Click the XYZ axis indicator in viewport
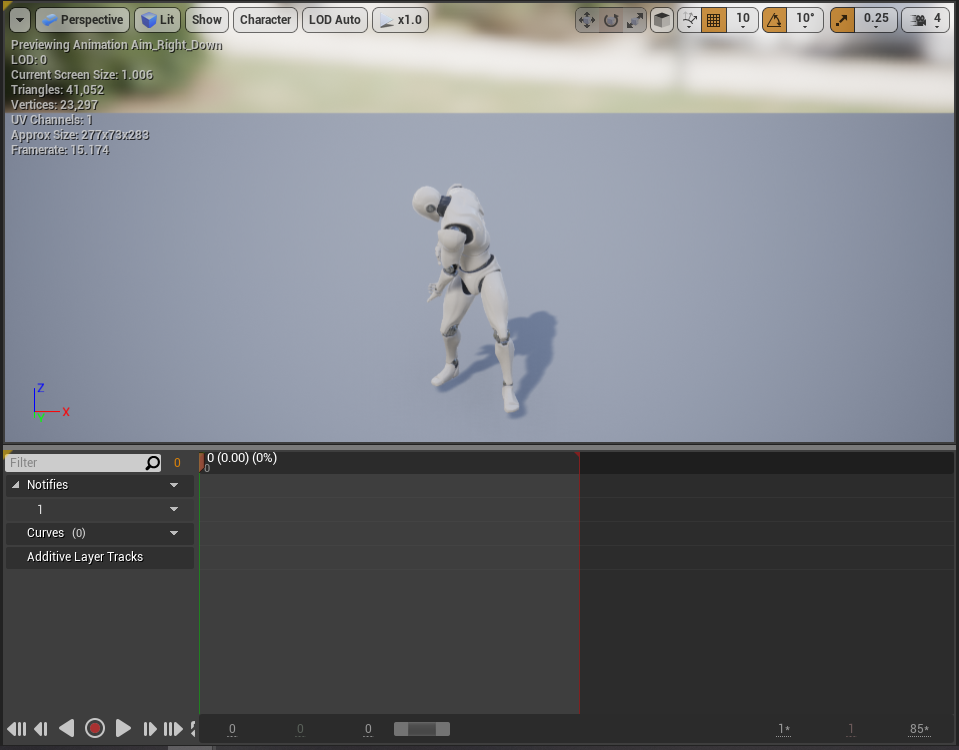 [50, 403]
